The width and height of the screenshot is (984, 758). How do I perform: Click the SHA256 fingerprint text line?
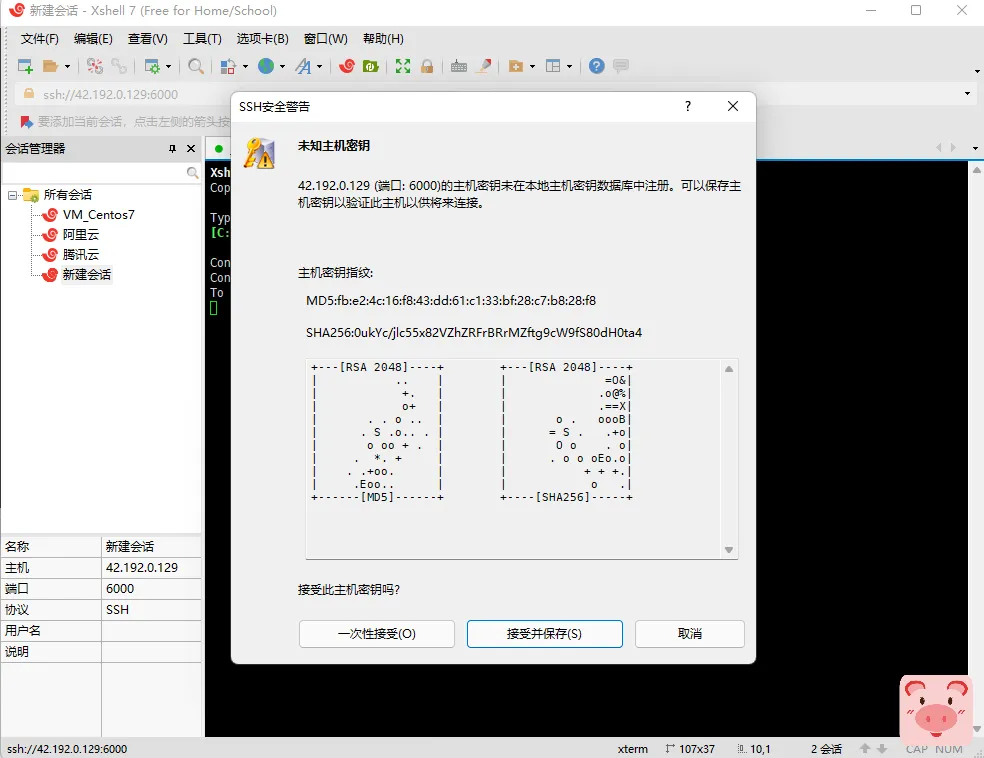[474, 333]
